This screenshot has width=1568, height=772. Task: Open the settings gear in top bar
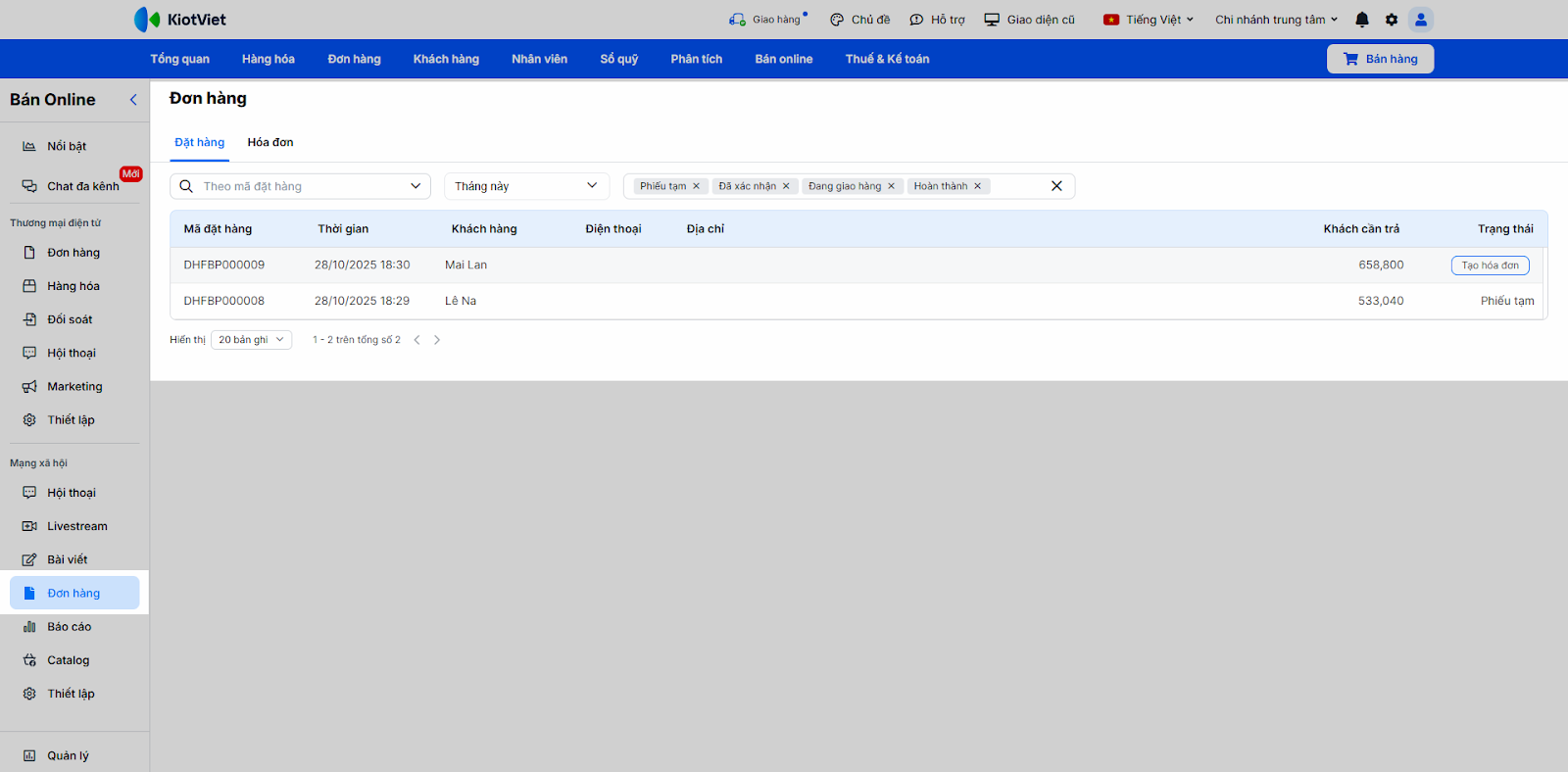click(x=1392, y=20)
